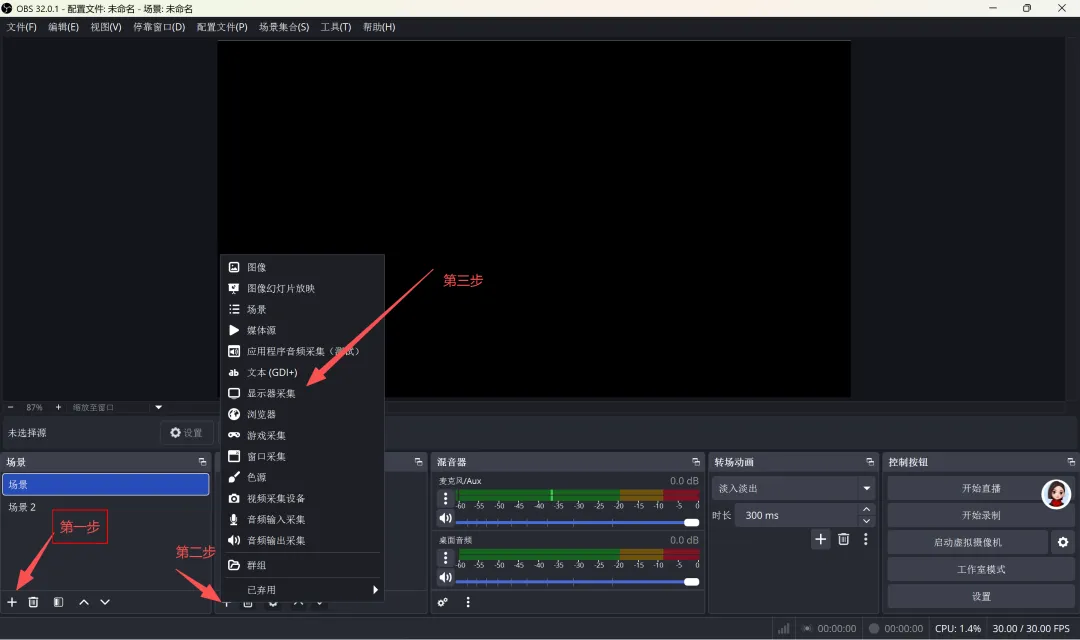Click the avatar picture in Controls panel
The image size is (1080, 640).
[1056, 494]
